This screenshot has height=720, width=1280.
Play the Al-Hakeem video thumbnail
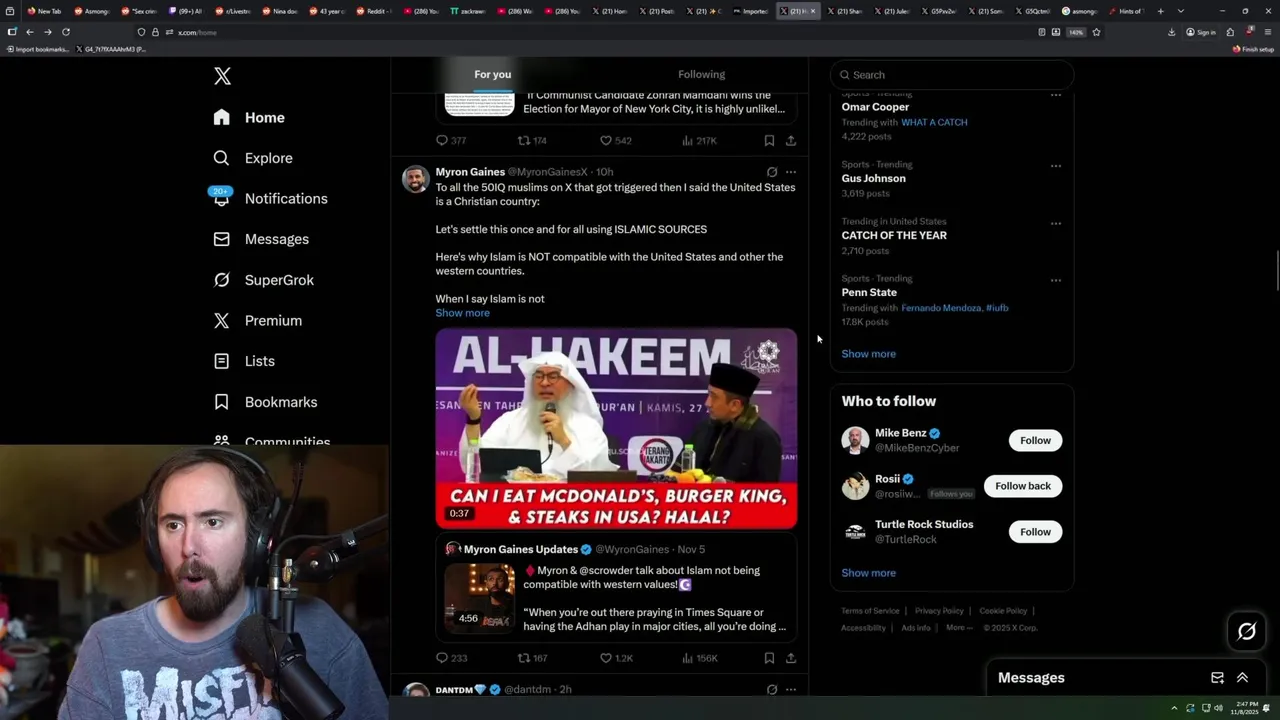(616, 428)
